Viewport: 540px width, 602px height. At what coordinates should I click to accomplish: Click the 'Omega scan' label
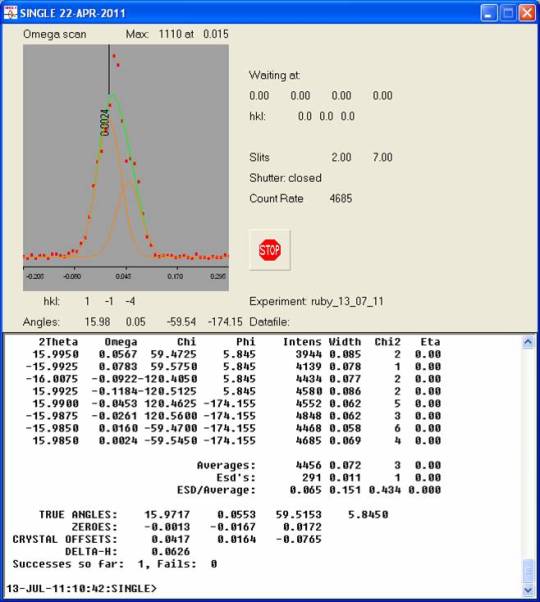54,34
